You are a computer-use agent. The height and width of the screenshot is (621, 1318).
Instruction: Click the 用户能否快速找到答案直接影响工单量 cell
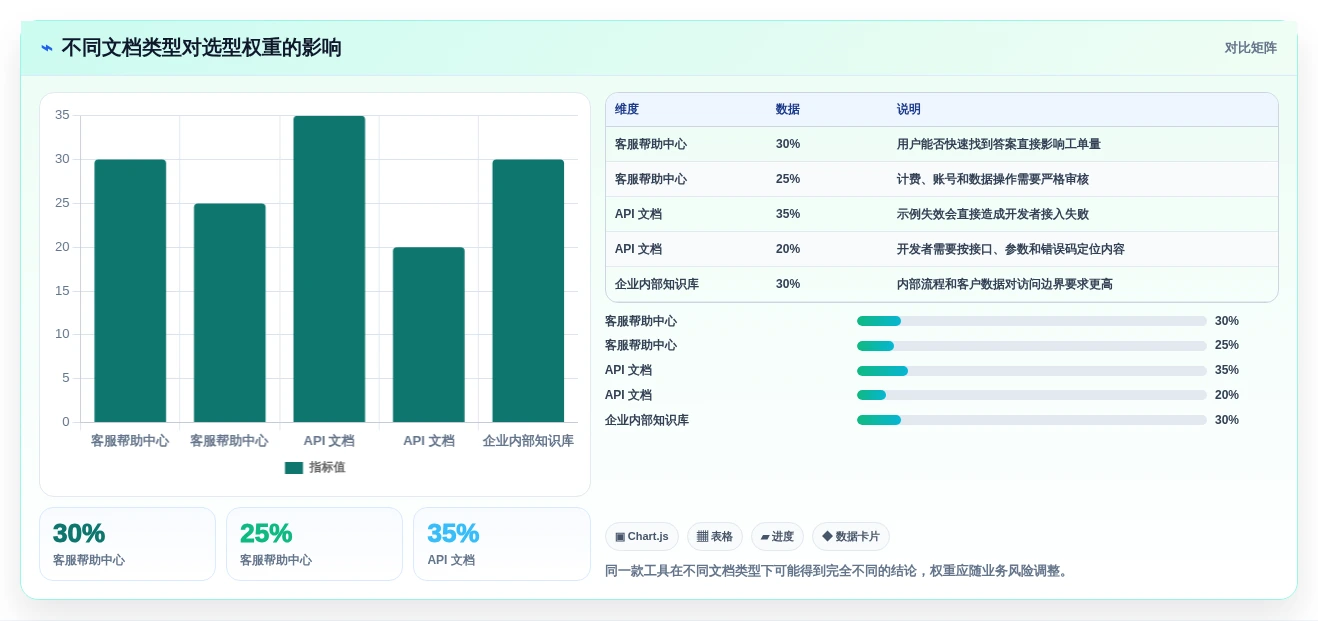click(999, 144)
